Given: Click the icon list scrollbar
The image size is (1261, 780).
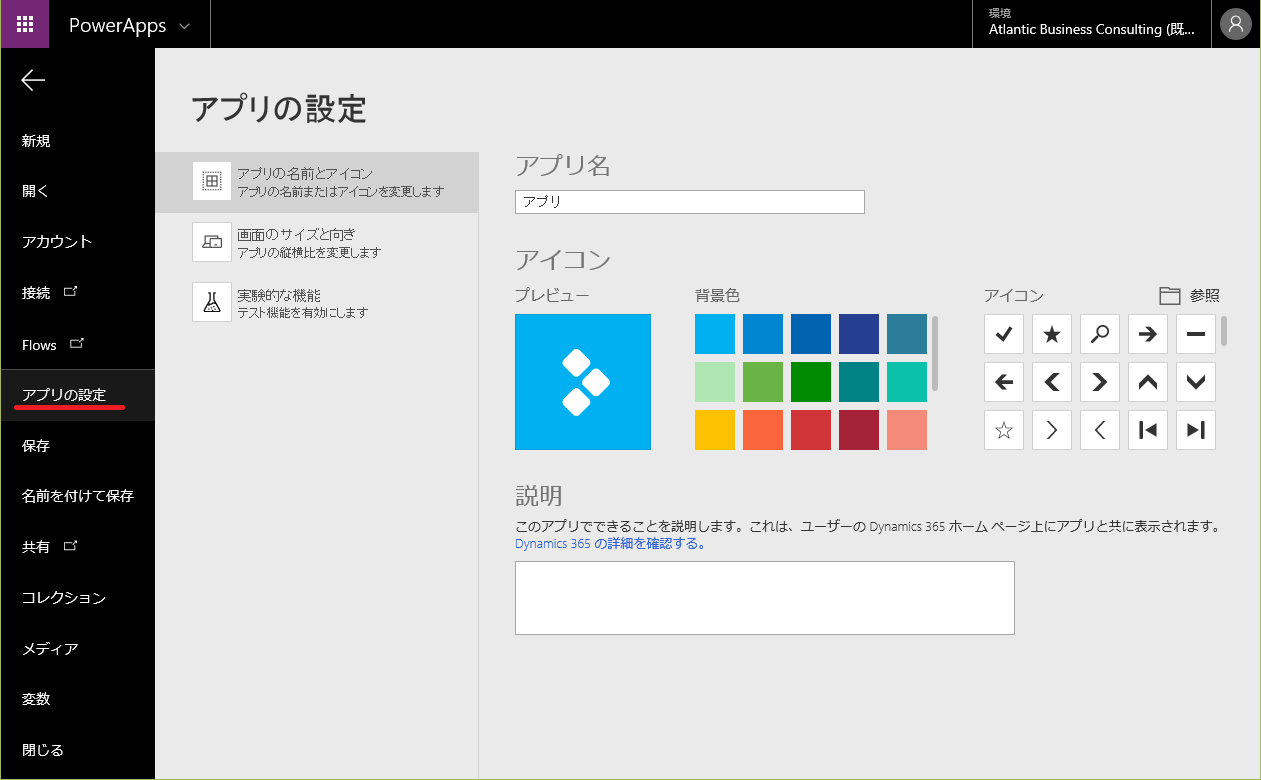Looking at the screenshot, I should [x=1224, y=331].
